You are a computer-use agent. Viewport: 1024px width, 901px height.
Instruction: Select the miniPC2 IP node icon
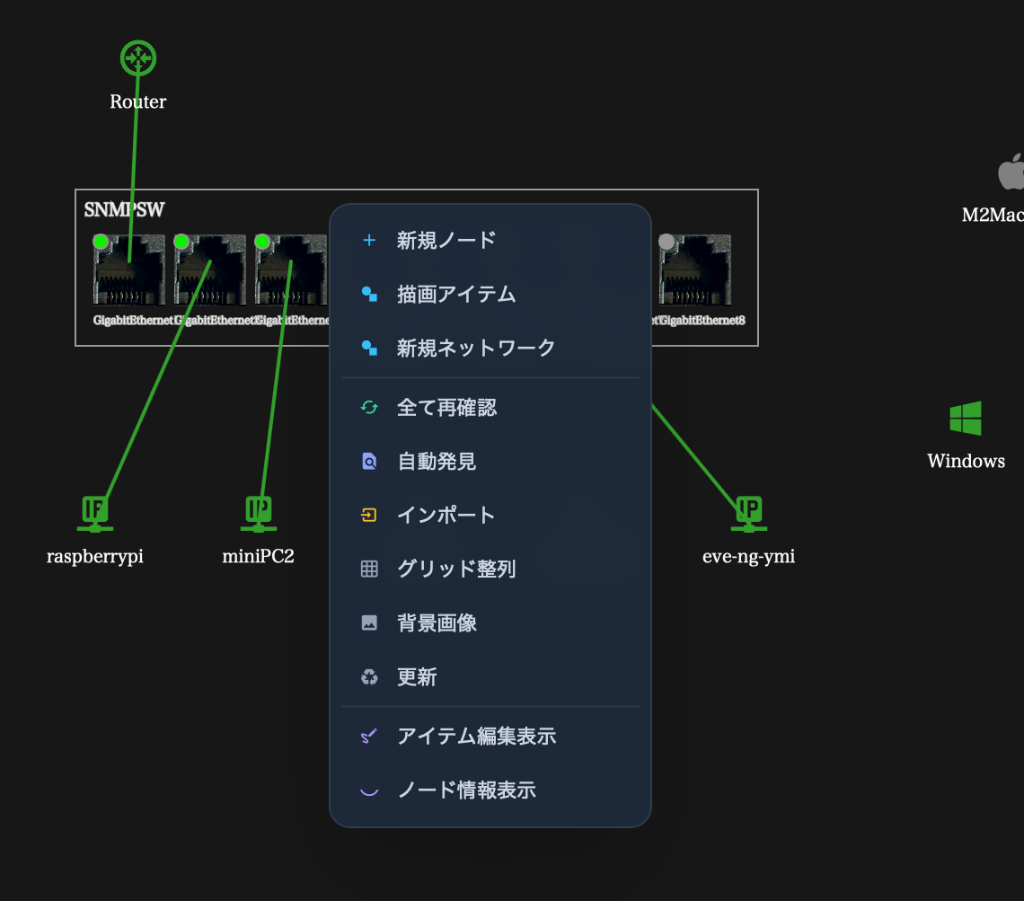coord(259,514)
